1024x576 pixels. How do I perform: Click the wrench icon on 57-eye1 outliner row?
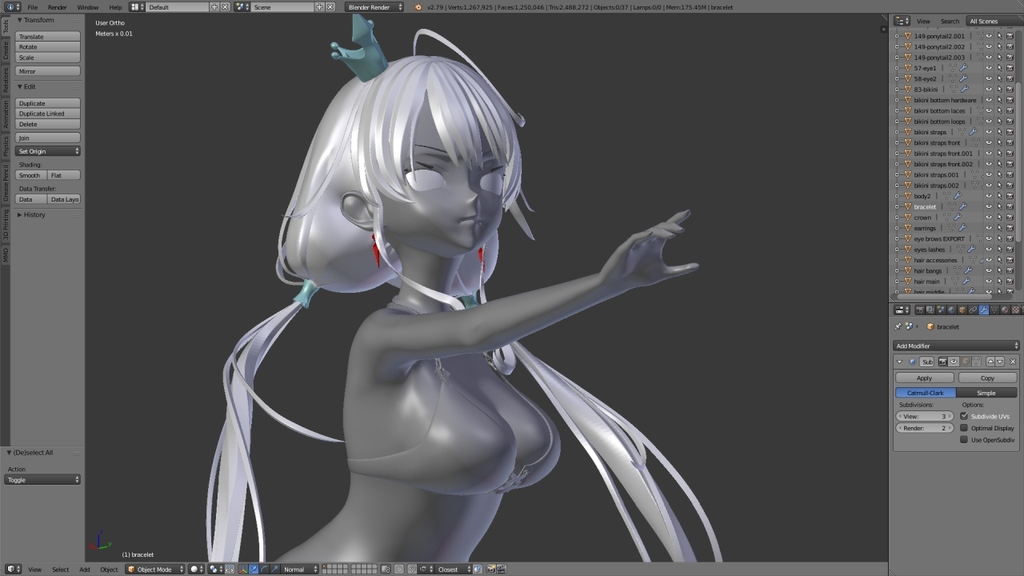click(963, 68)
